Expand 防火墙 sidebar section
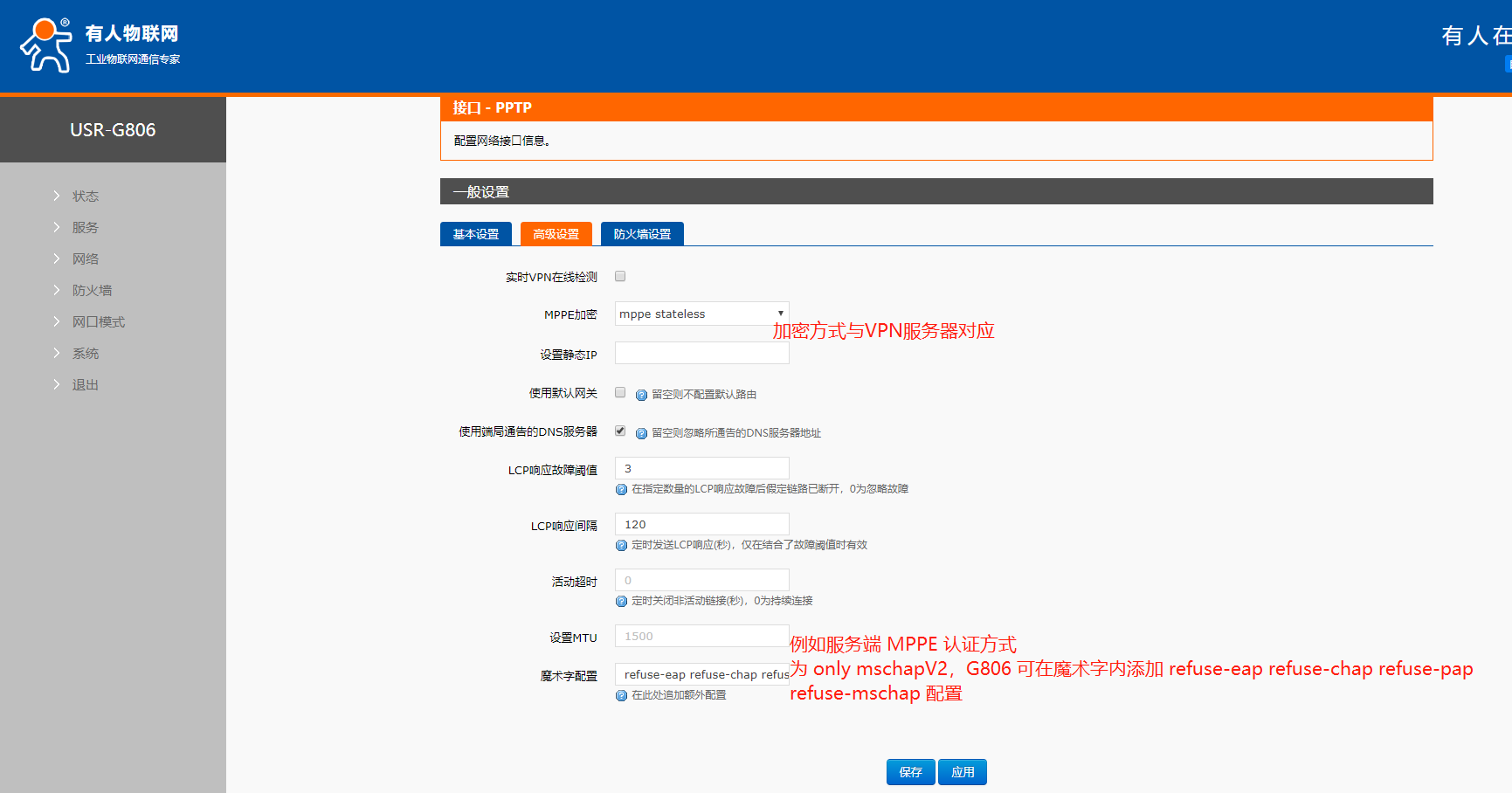Screen dimensions: 1512x793 point(92,291)
